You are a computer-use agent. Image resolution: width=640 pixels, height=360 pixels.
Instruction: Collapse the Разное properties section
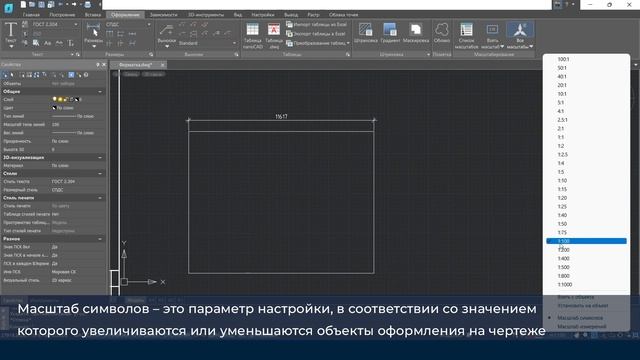(100, 239)
